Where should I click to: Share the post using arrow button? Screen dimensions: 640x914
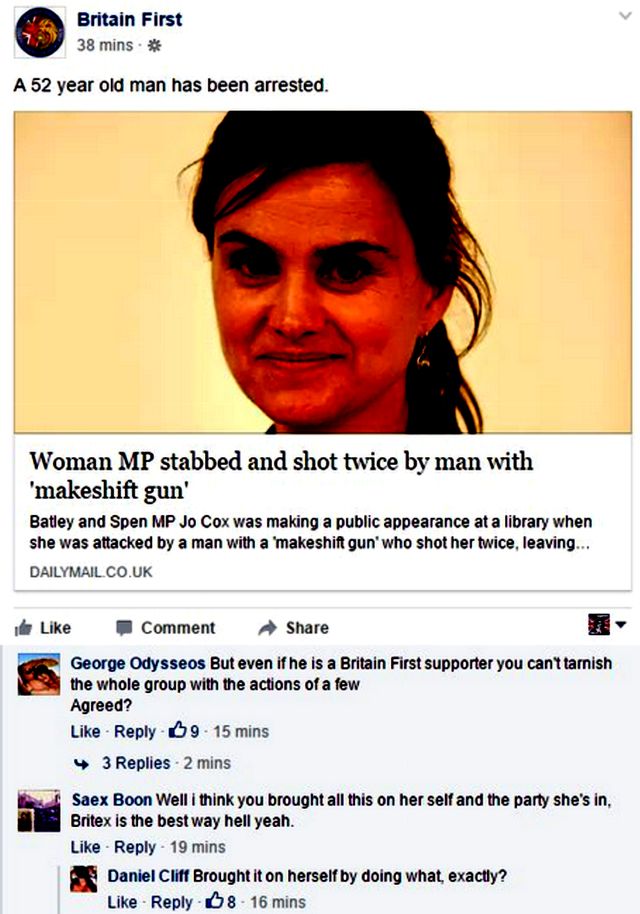point(293,628)
